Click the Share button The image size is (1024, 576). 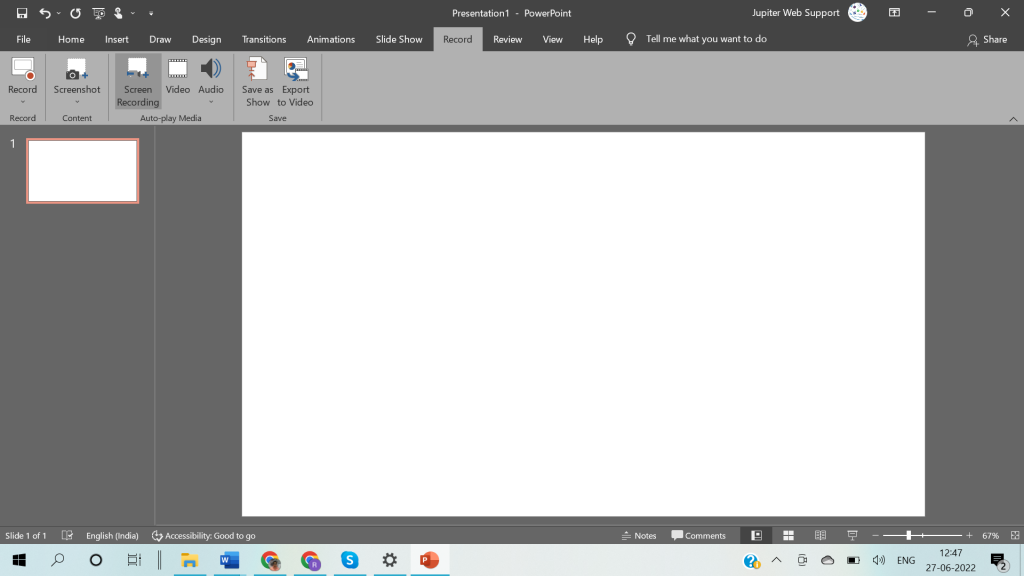(987, 40)
